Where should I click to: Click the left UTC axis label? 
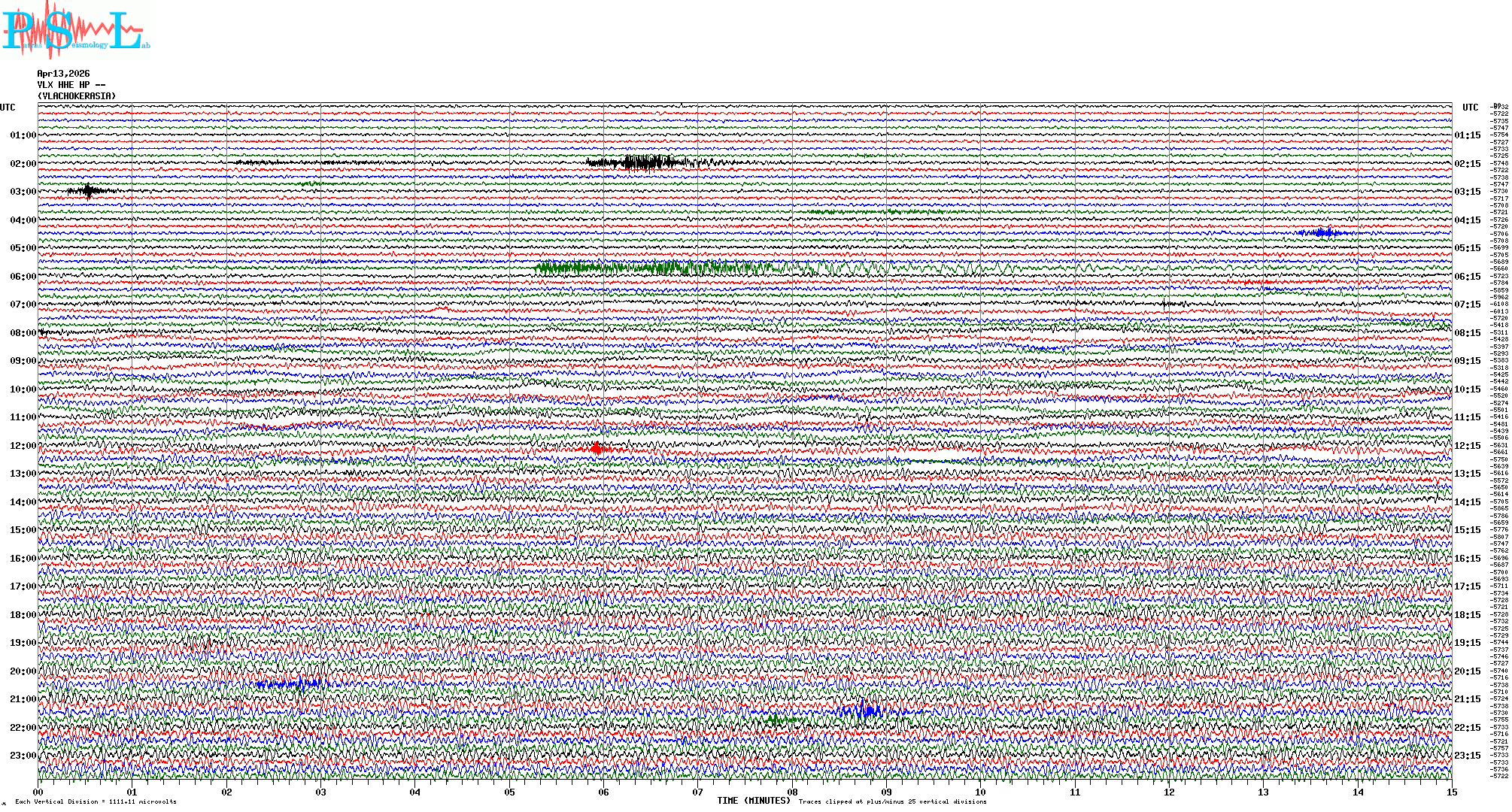coord(8,108)
